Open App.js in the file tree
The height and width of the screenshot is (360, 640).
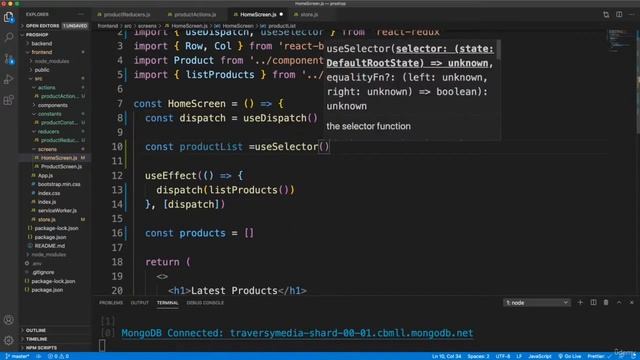pos(45,176)
